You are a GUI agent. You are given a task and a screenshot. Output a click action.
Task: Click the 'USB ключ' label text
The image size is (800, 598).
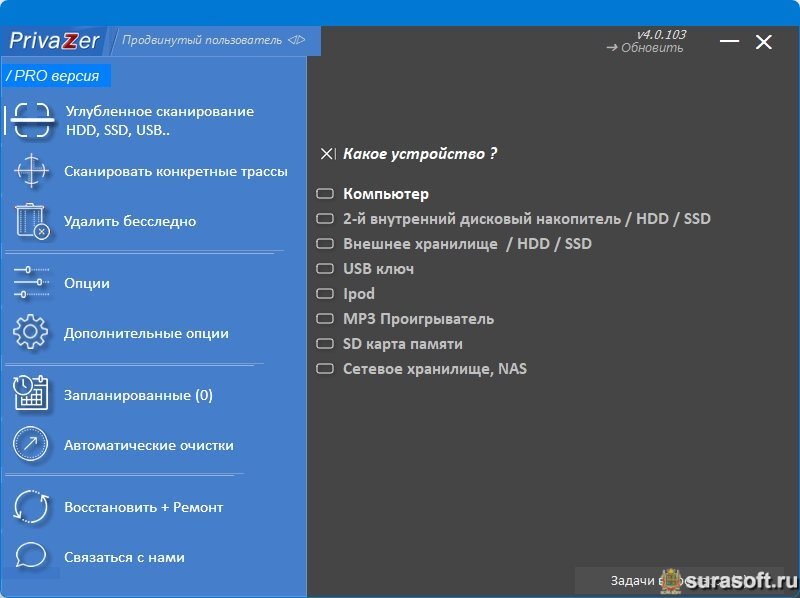pyautogui.click(x=378, y=269)
